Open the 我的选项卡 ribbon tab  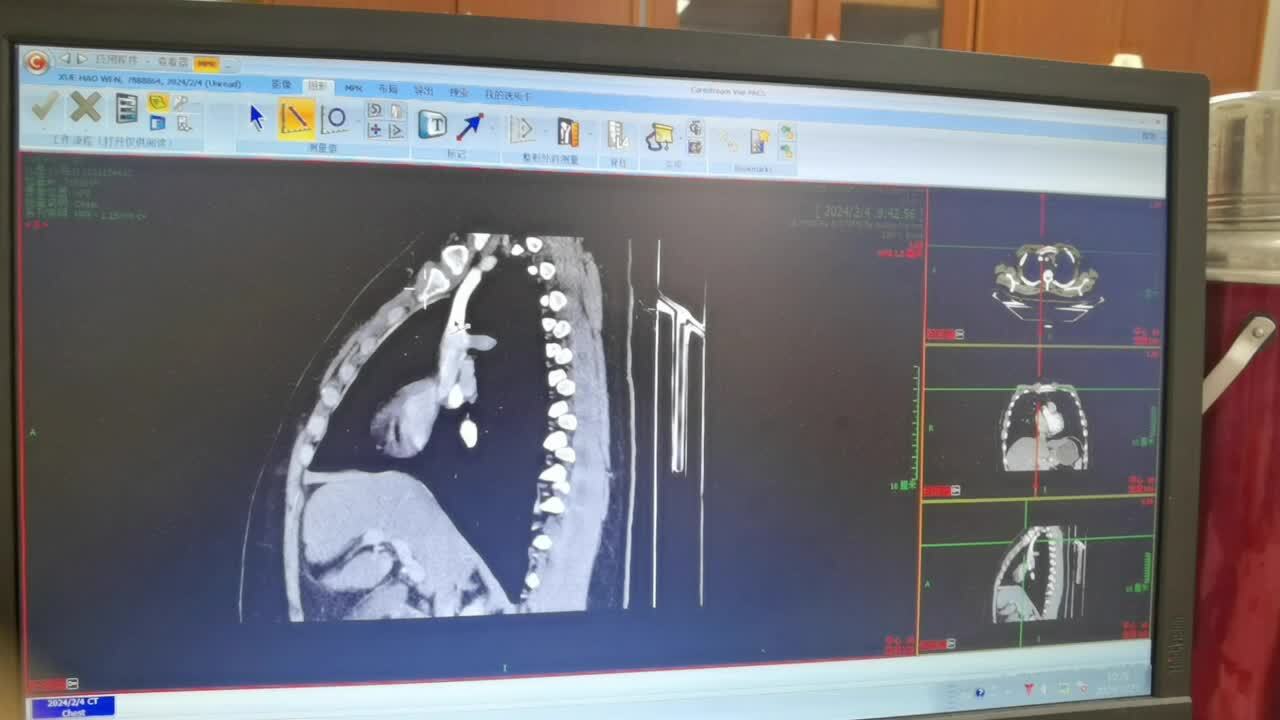(x=508, y=94)
